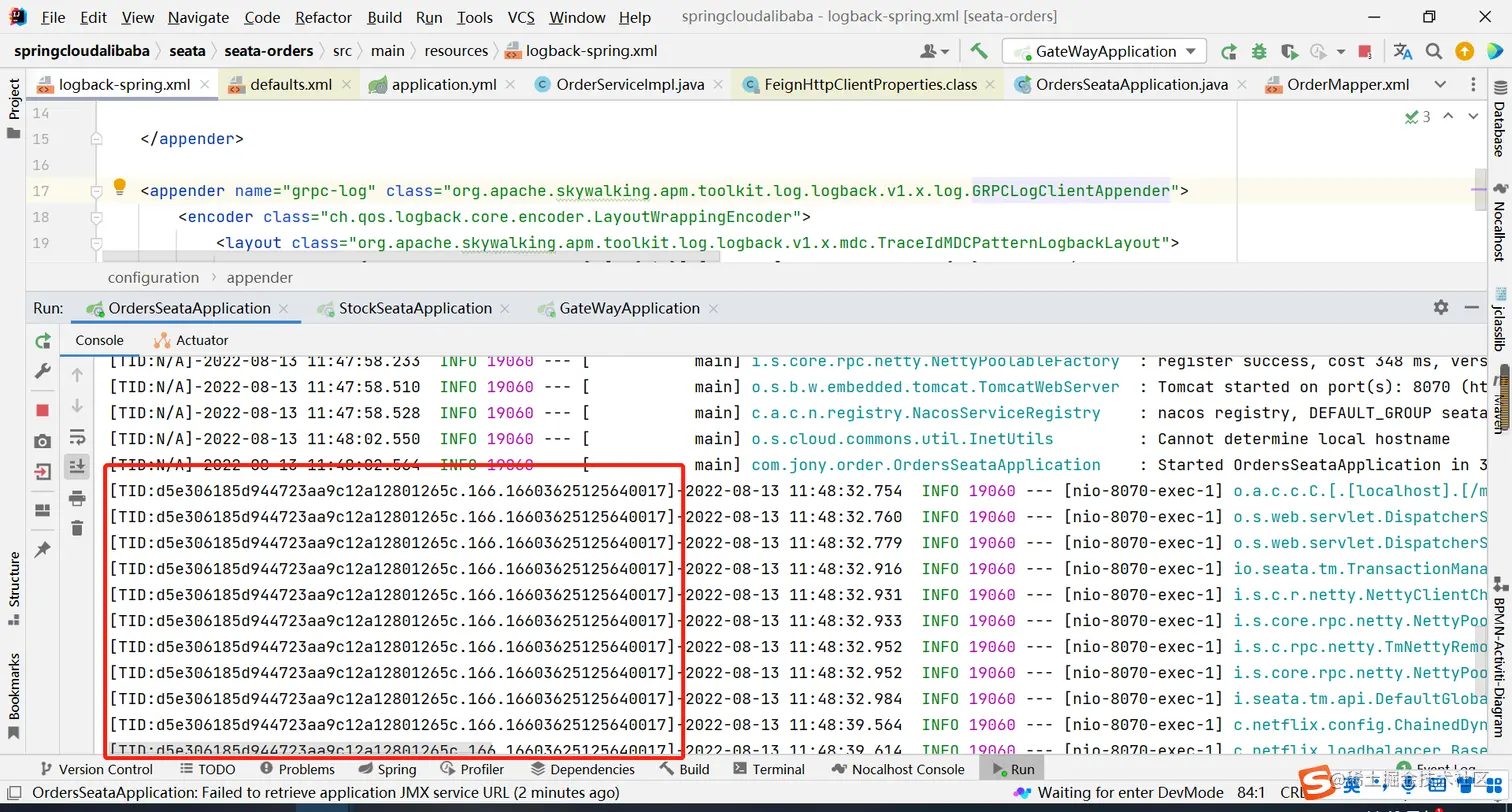Screen dimensions: 1512x812
Task: Open run configuration wrench icon
Action: (x=42, y=371)
